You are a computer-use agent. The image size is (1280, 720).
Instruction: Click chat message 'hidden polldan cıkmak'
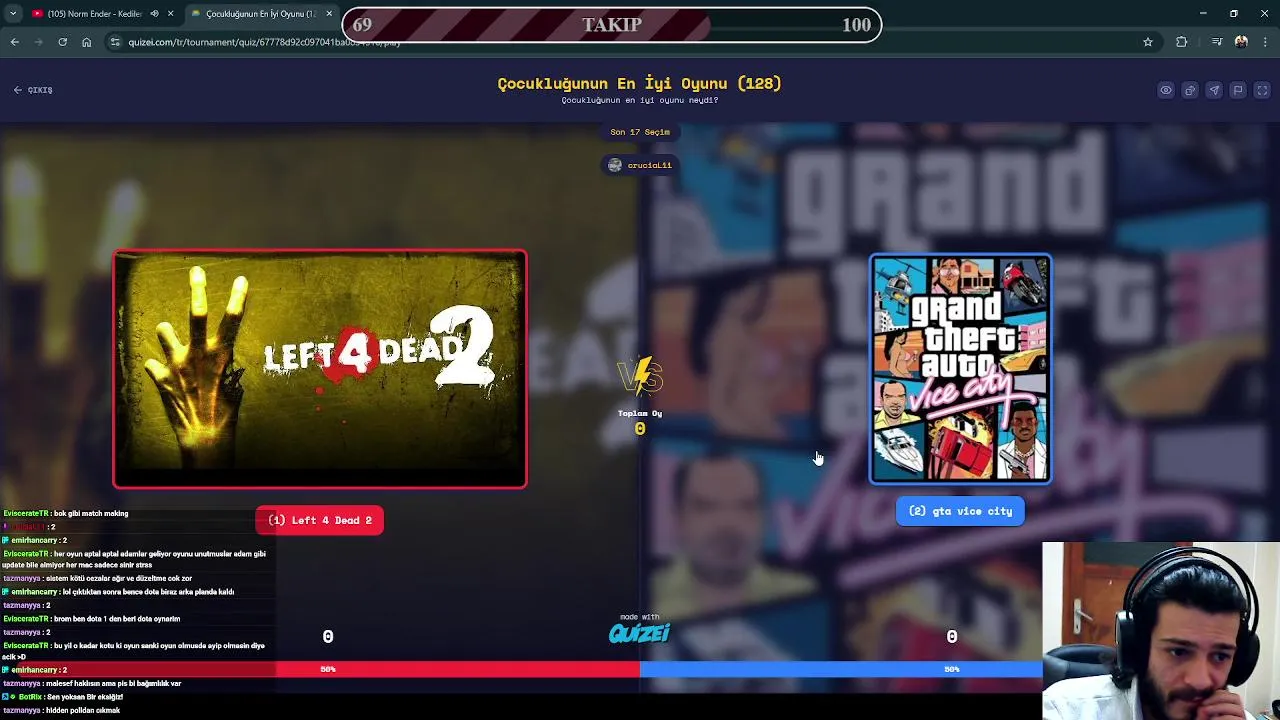[82, 710]
